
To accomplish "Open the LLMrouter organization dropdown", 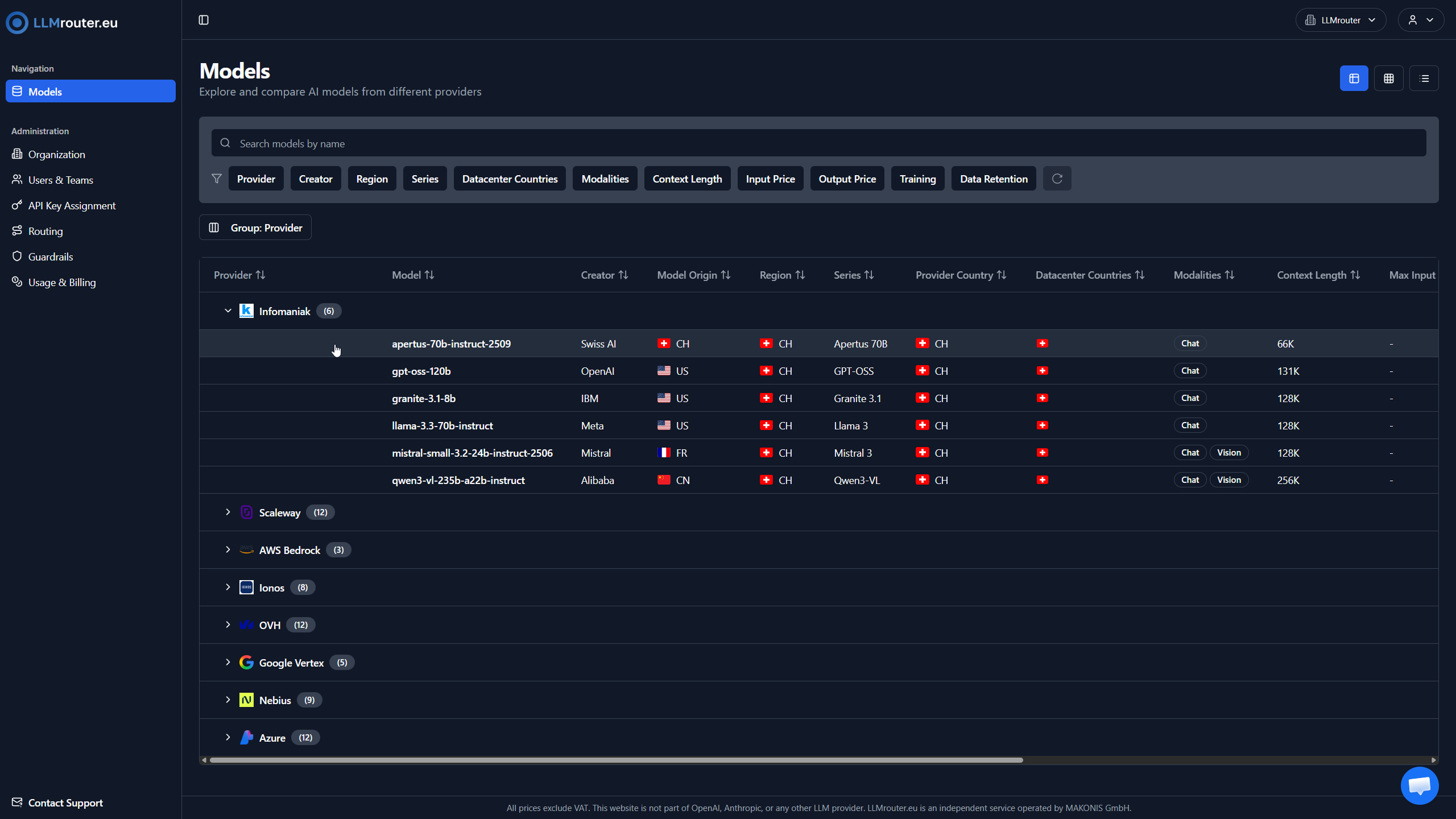I will [x=1341, y=20].
